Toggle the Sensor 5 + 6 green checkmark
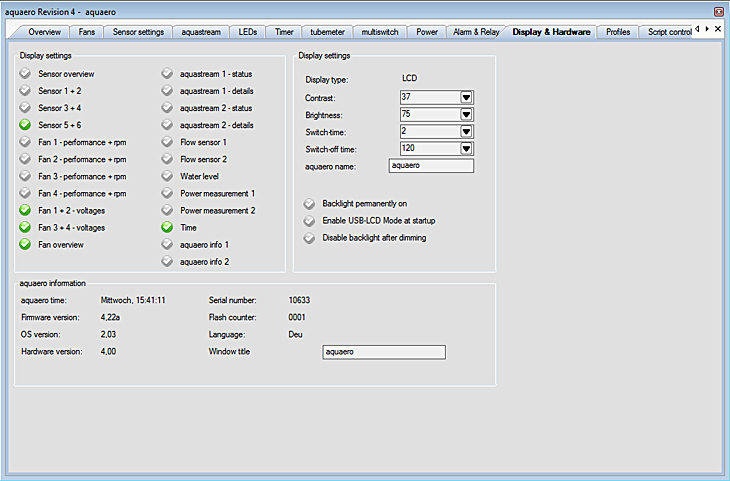The image size is (730, 481). 26,125
